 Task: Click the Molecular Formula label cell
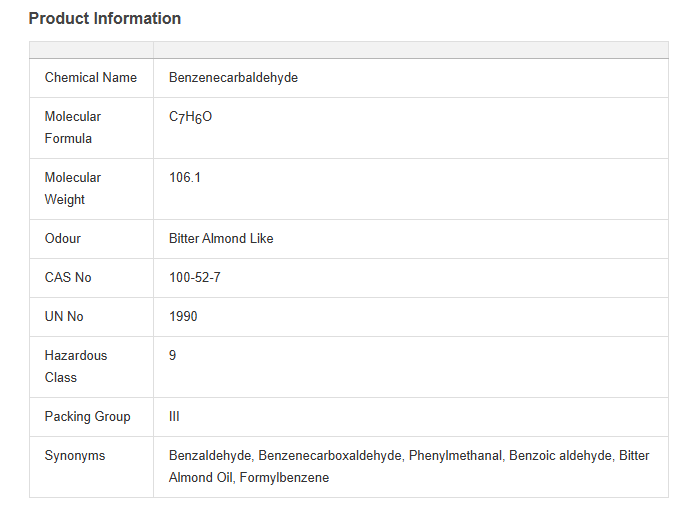tap(73, 128)
